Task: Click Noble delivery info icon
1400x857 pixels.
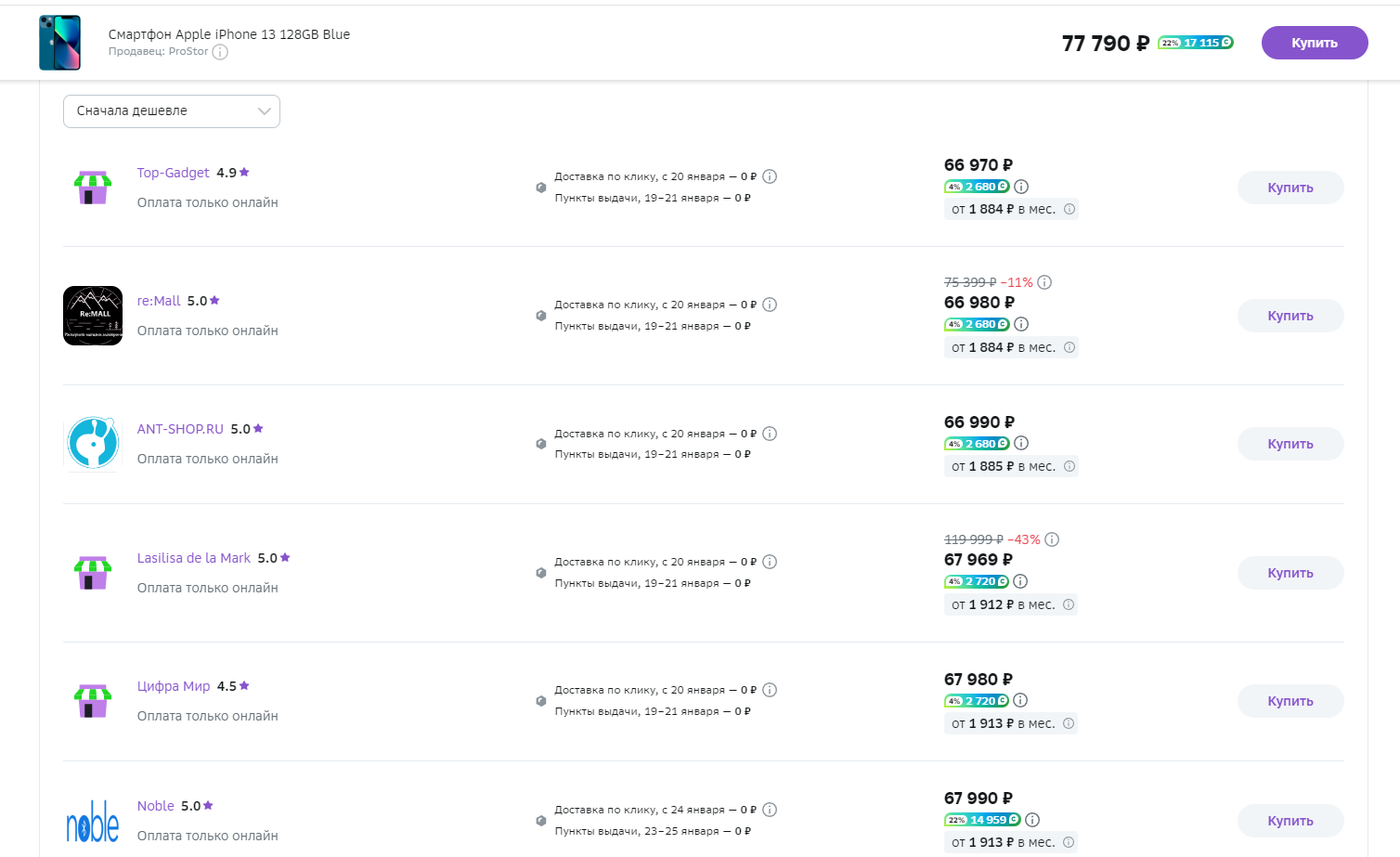Action: (x=770, y=810)
